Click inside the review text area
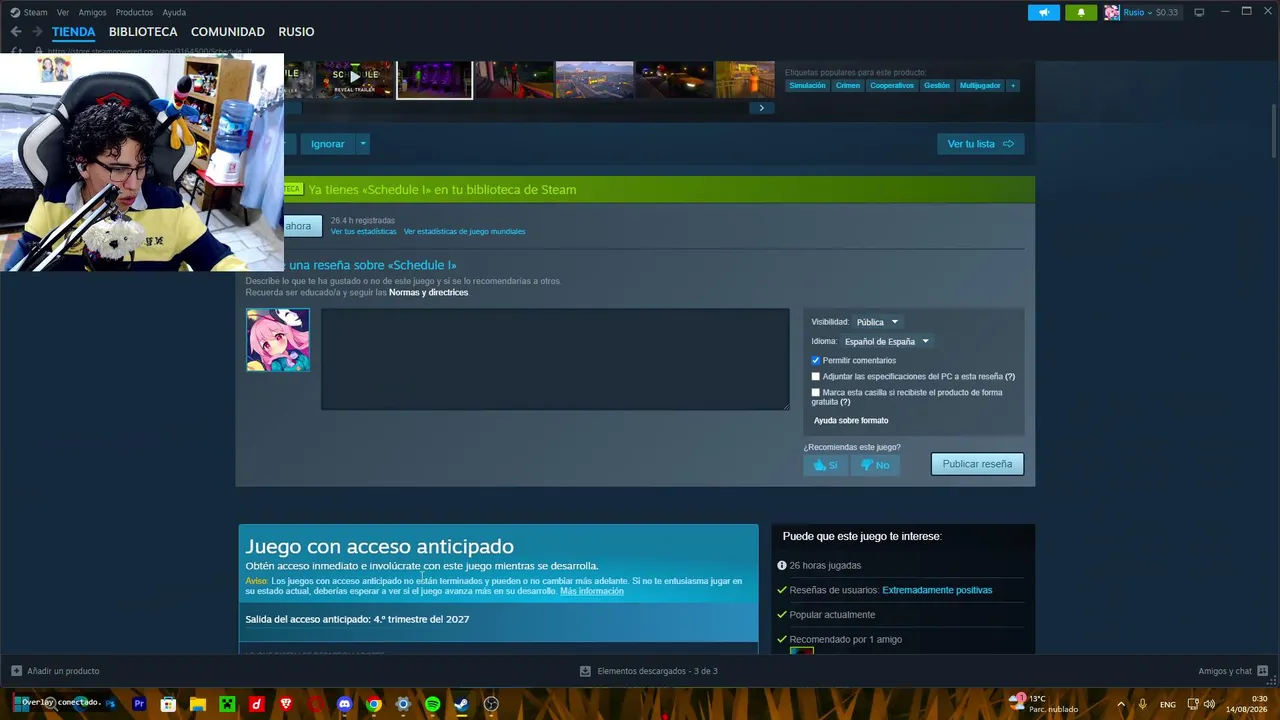This screenshot has width=1280, height=720. click(555, 359)
